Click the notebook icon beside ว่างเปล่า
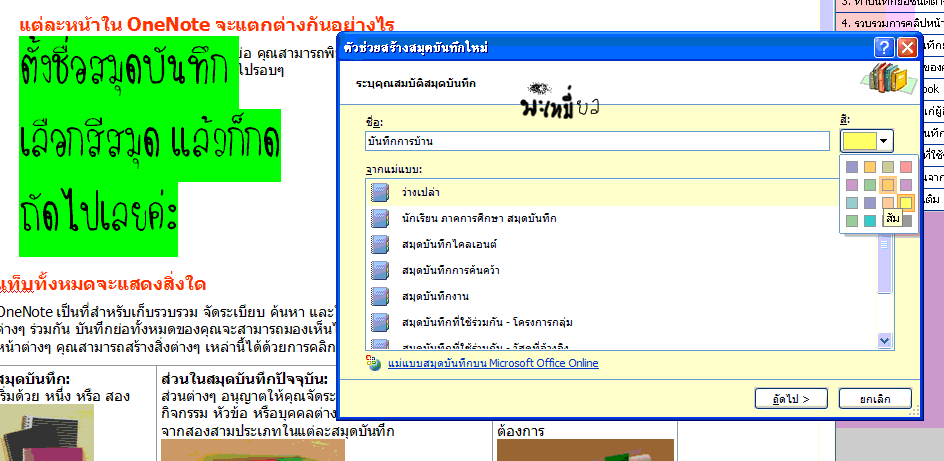Image resolution: width=944 pixels, height=461 pixels. point(381,193)
